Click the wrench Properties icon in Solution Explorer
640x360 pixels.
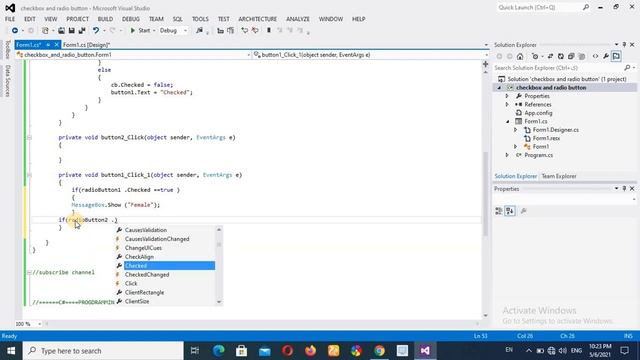click(x=606, y=56)
